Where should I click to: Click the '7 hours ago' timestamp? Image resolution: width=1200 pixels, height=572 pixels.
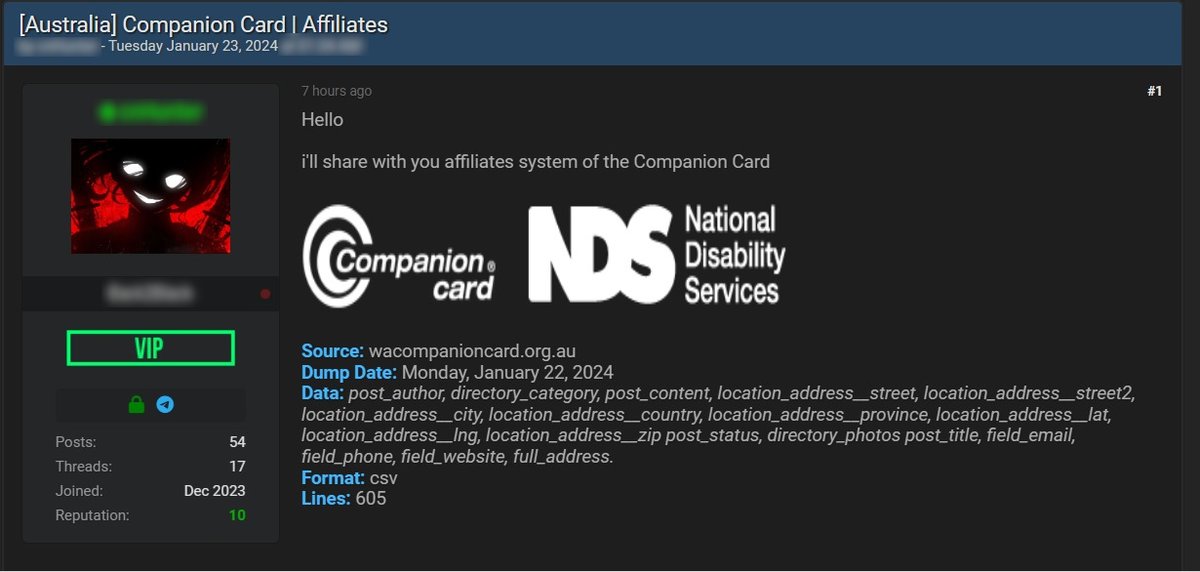(x=337, y=91)
